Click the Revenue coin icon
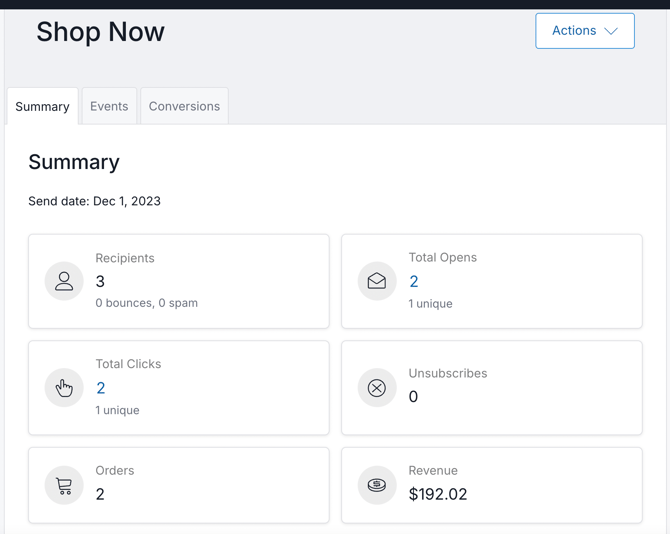This screenshot has height=534, width=670. tap(377, 485)
